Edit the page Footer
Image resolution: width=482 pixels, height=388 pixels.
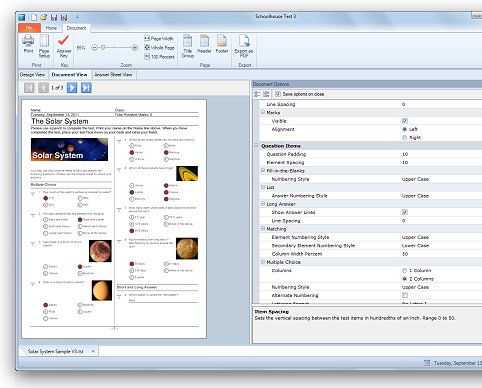222,44
